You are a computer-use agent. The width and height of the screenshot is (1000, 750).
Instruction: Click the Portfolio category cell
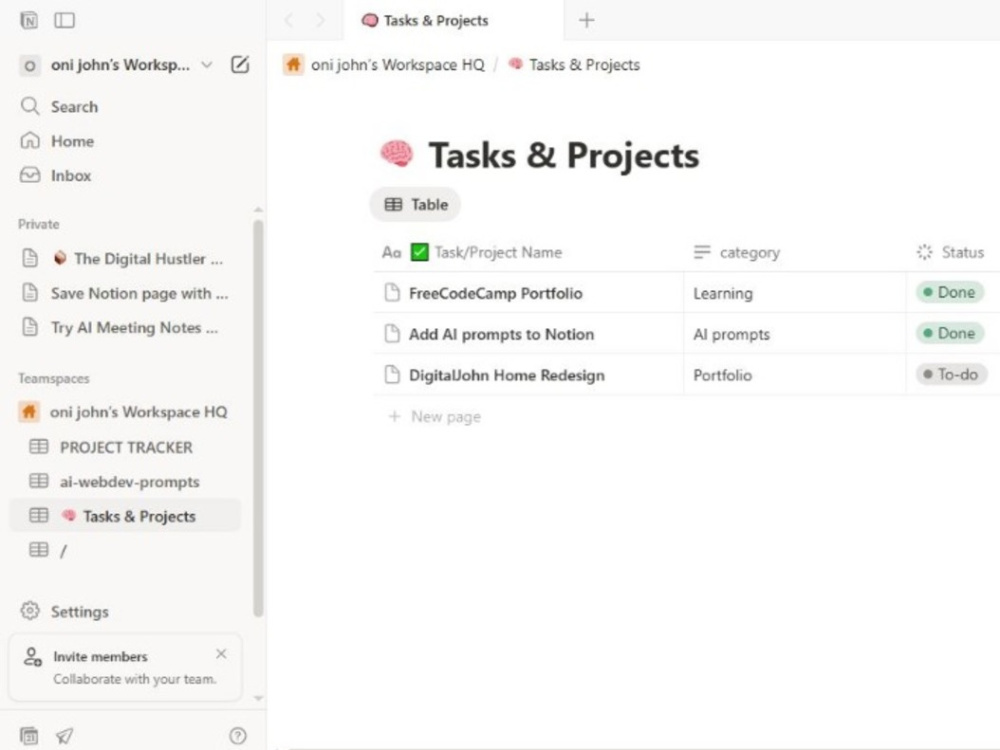point(795,375)
